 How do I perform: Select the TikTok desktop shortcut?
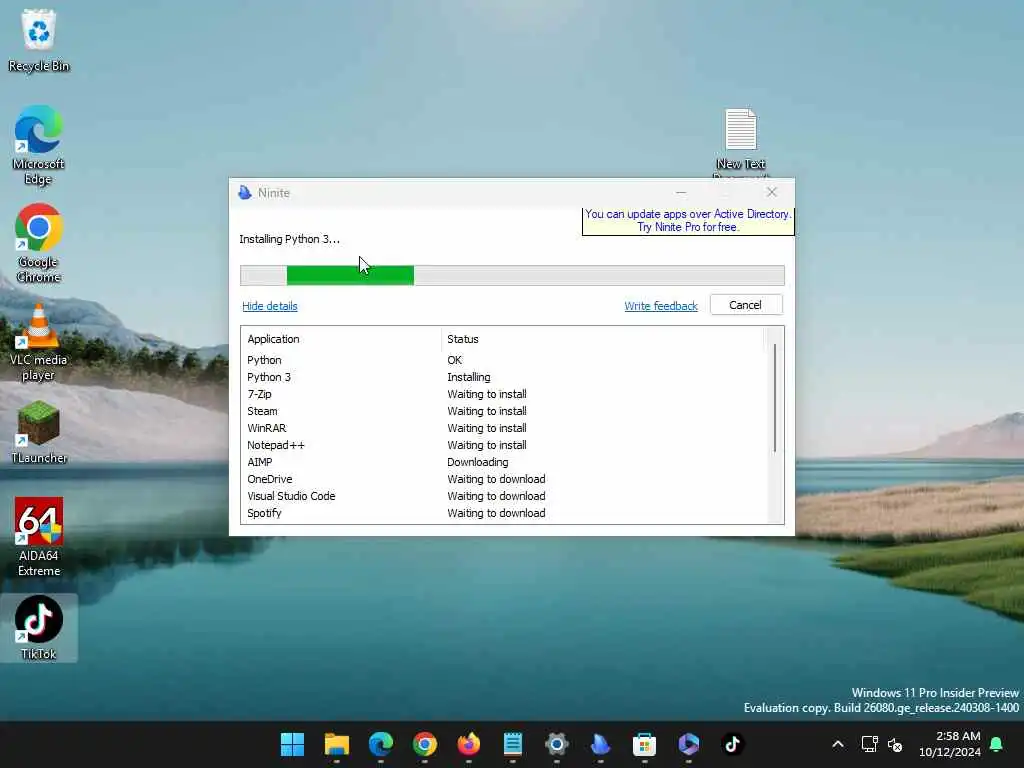tap(39, 628)
